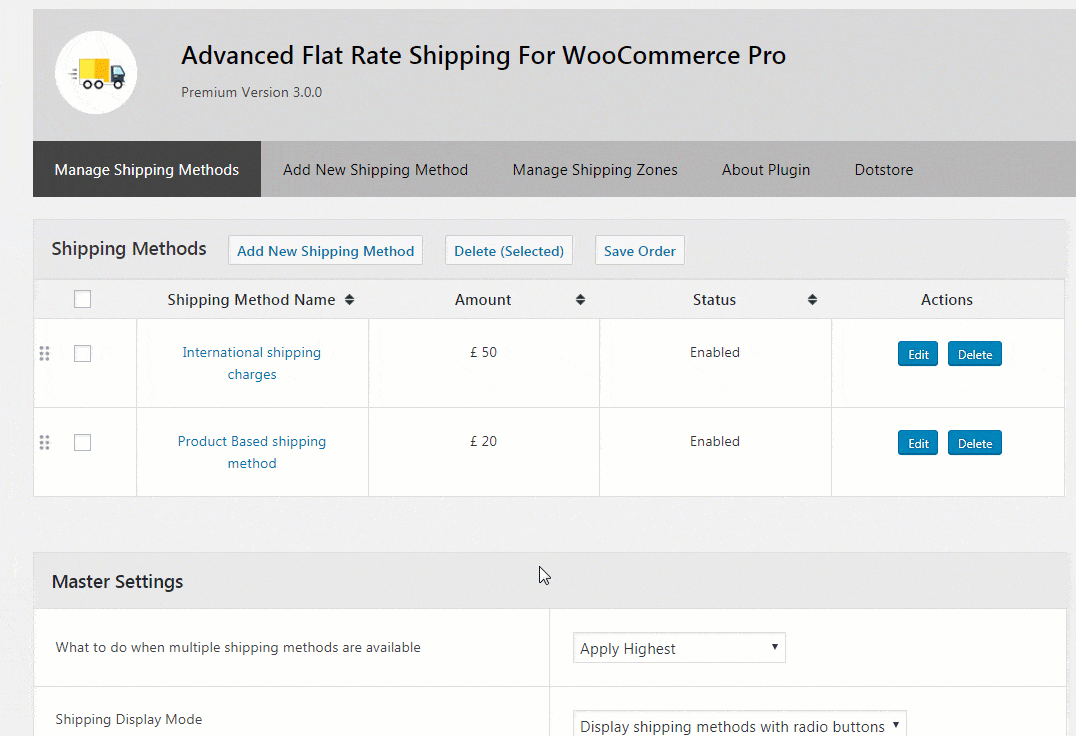The width and height of the screenshot is (1076, 736).
Task: Click the Status column sort arrows
Action: (x=812, y=300)
